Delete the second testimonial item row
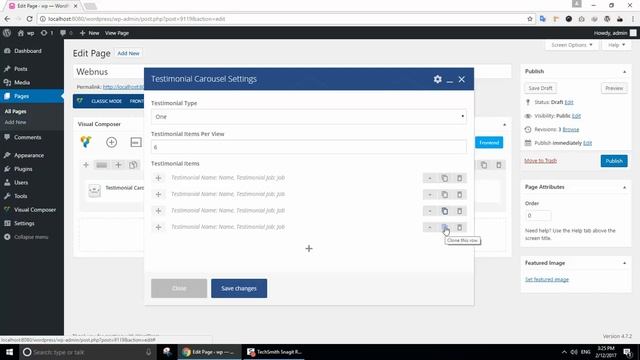 (460, 195)
